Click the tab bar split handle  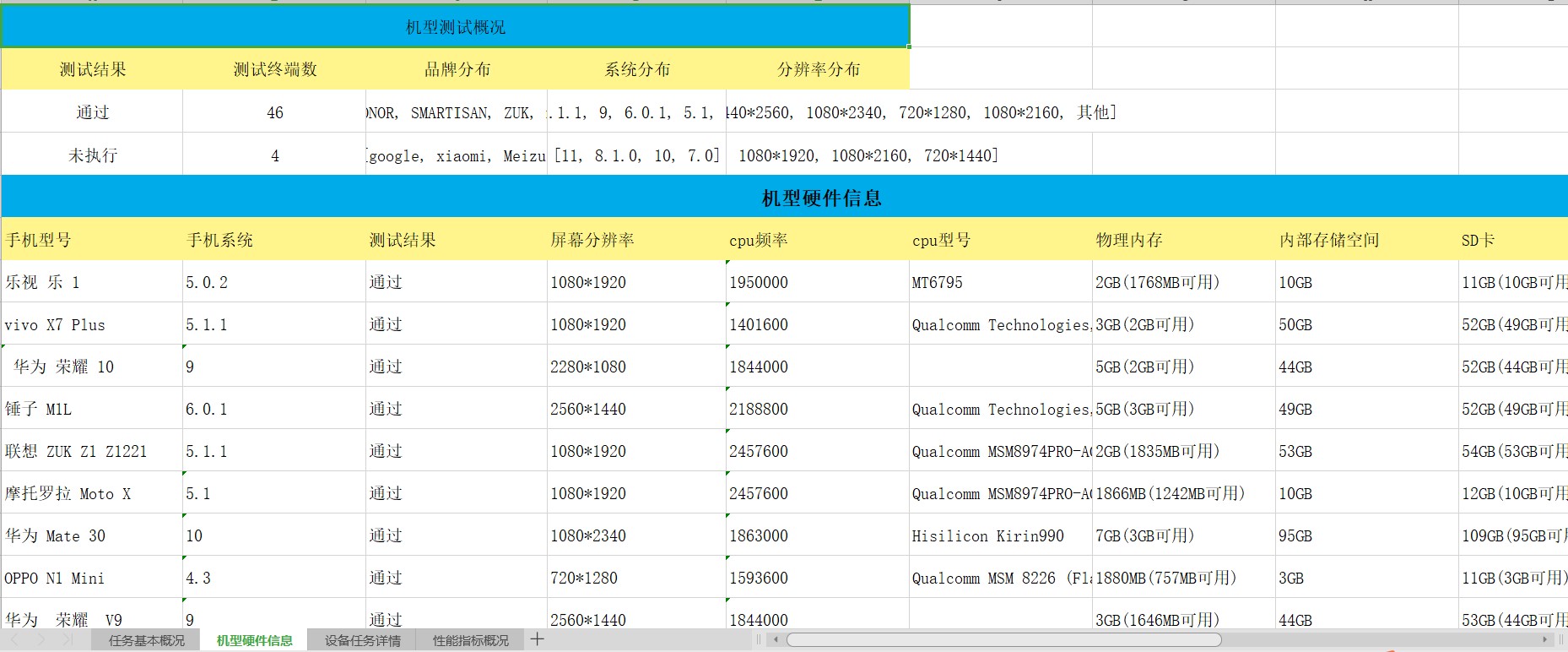759,639
